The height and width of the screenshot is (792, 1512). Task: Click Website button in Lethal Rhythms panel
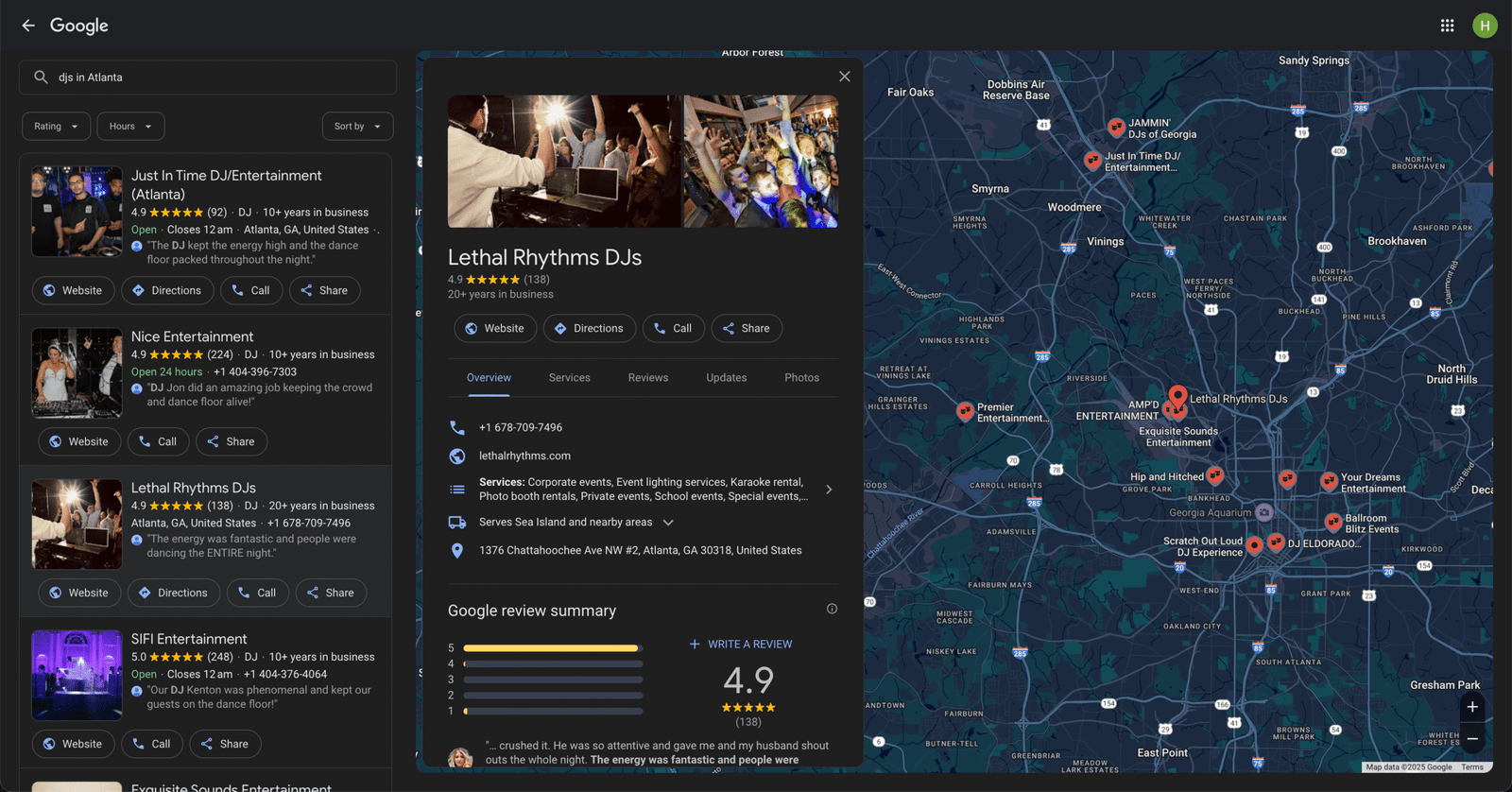click(x=495, y=328)
